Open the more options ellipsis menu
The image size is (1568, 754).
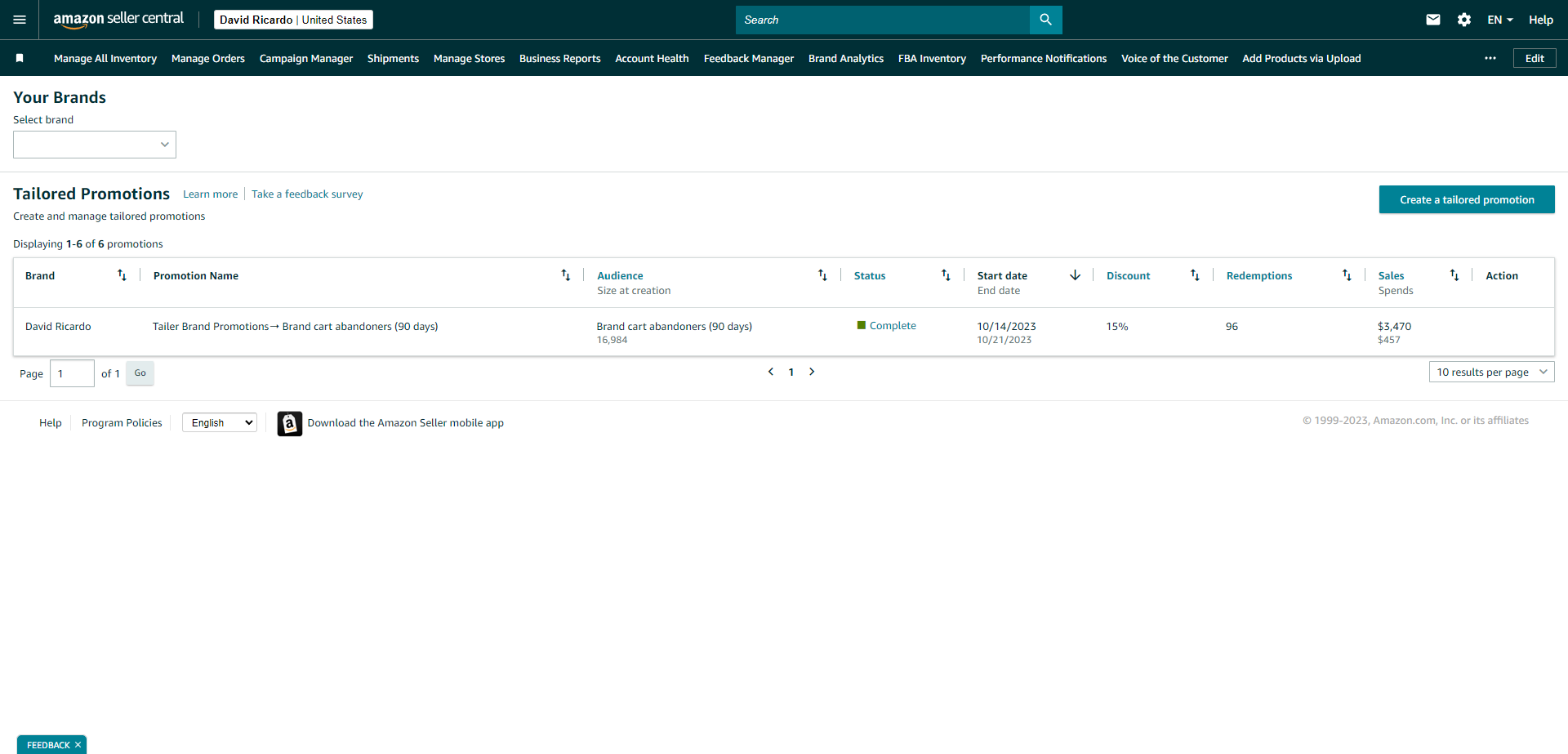click(1490, 58)
